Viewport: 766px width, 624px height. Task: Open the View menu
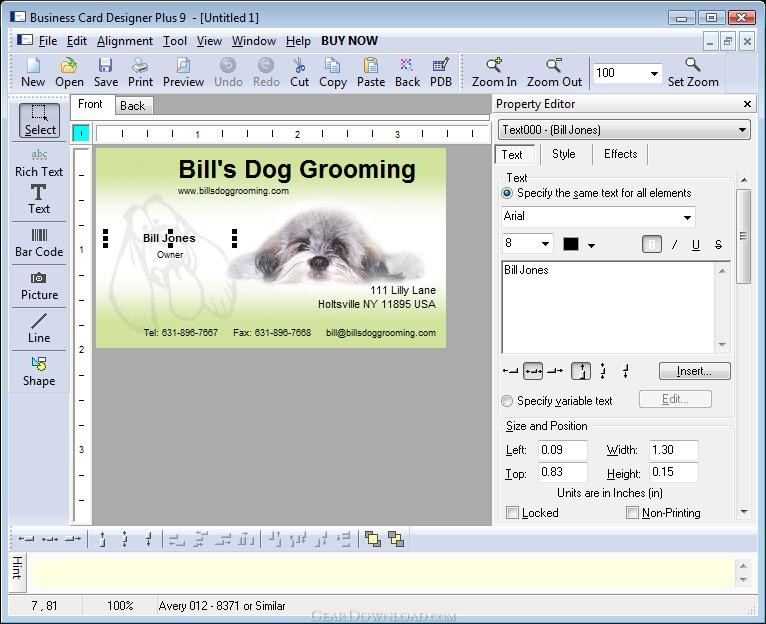pos(209,41)
